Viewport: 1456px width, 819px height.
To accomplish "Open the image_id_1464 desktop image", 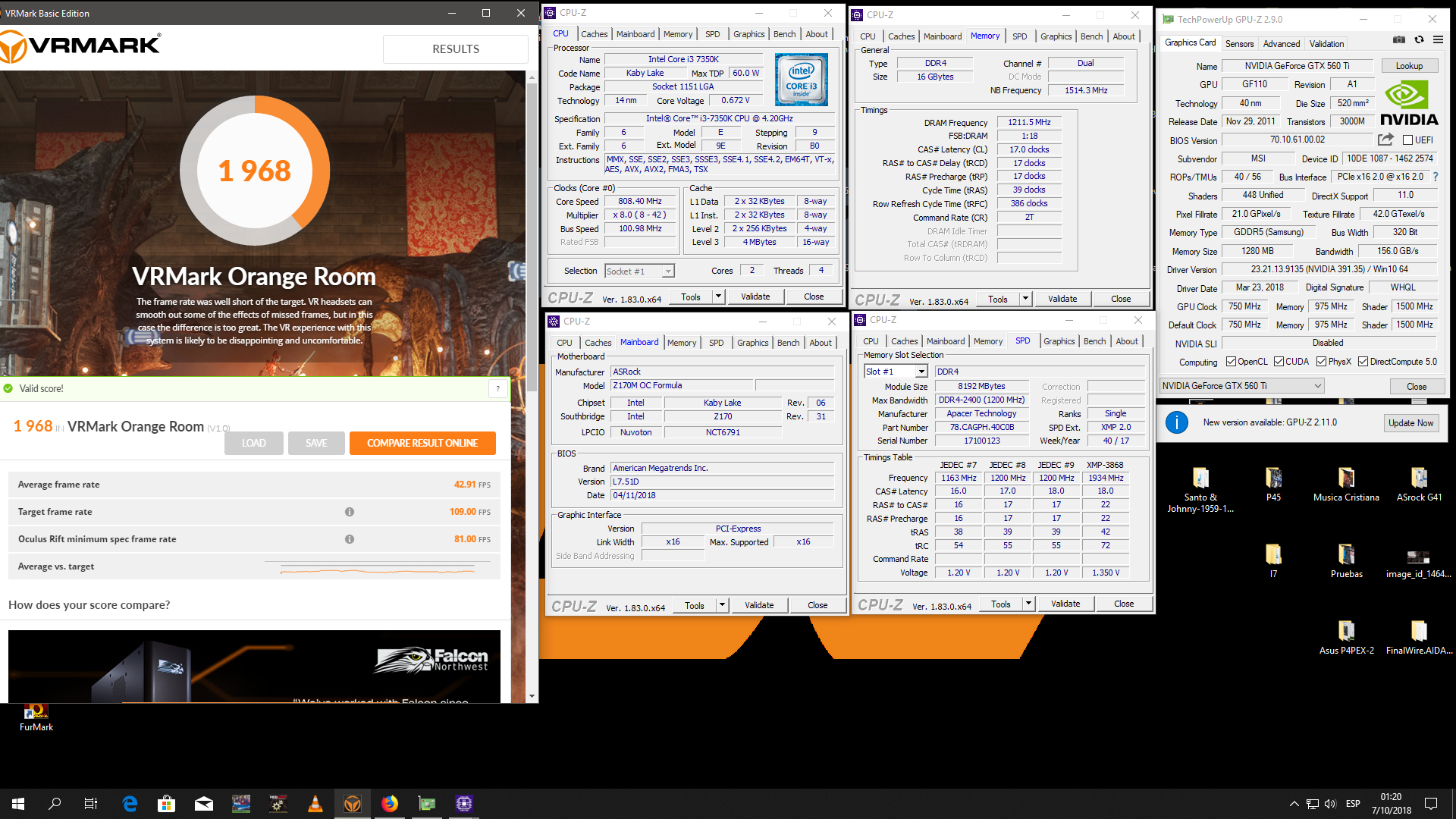I will pyautogui.click(x=1419, y=565).
